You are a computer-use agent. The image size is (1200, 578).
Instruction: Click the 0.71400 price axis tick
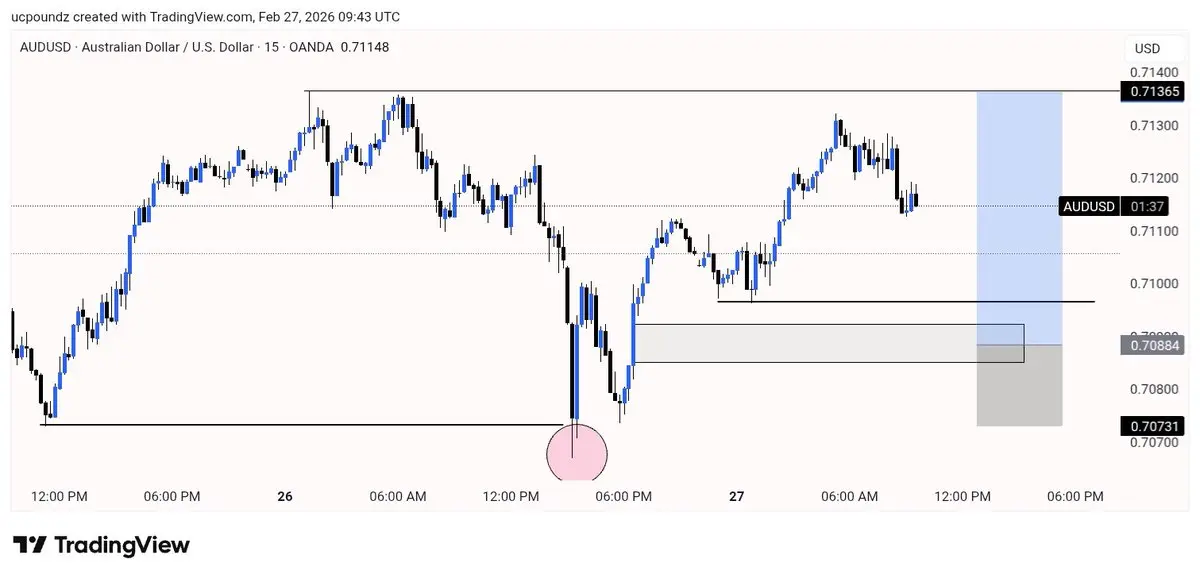coord(1154,72)
